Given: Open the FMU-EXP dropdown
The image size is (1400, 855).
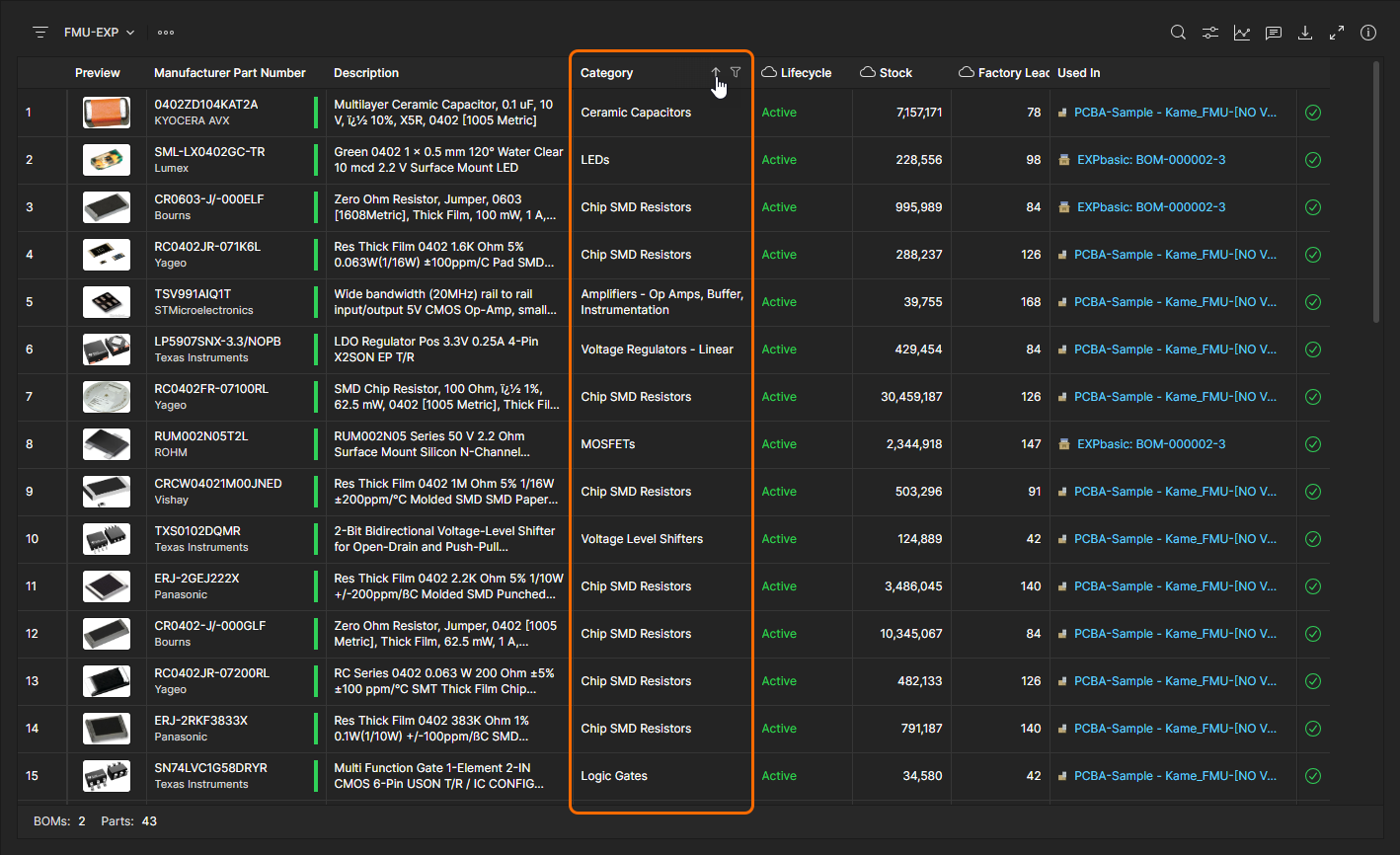Looking at the screenshot, I should tap(99, 33).
